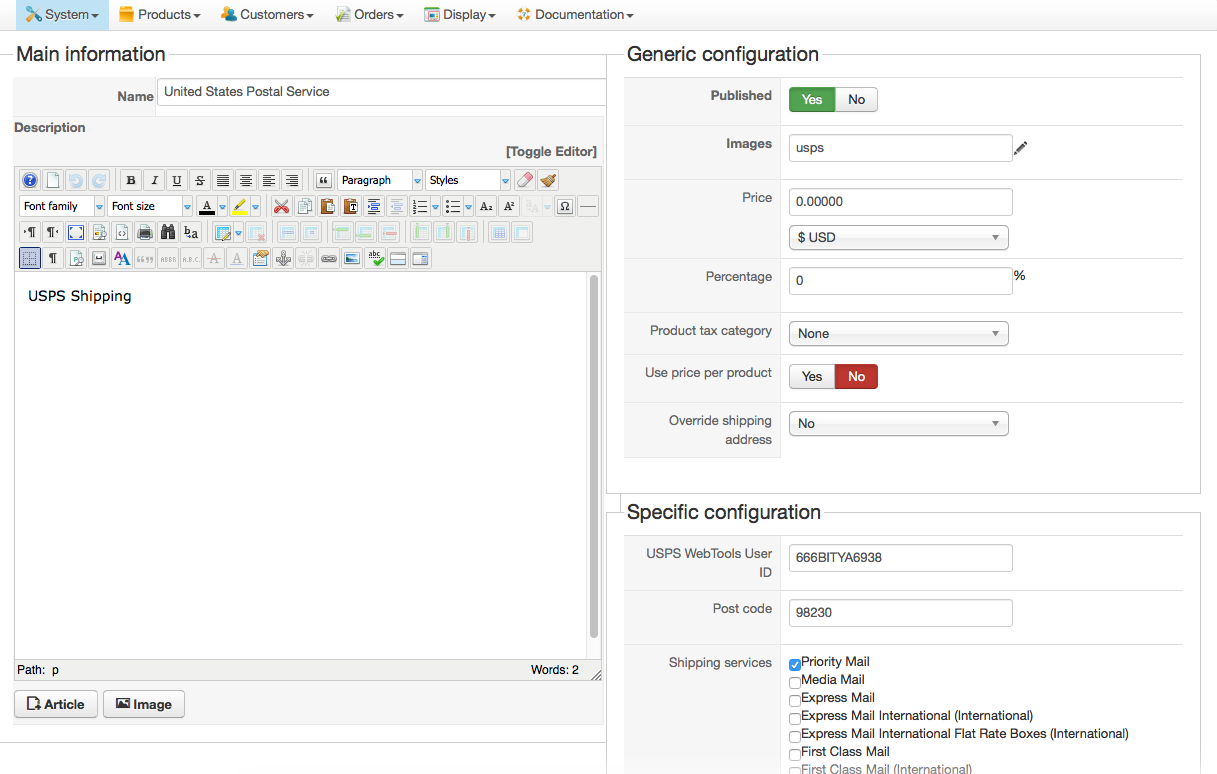Click the blockquote icon in editor toolbar
Screen dimensions: 1217x774
tap(323, 181)
